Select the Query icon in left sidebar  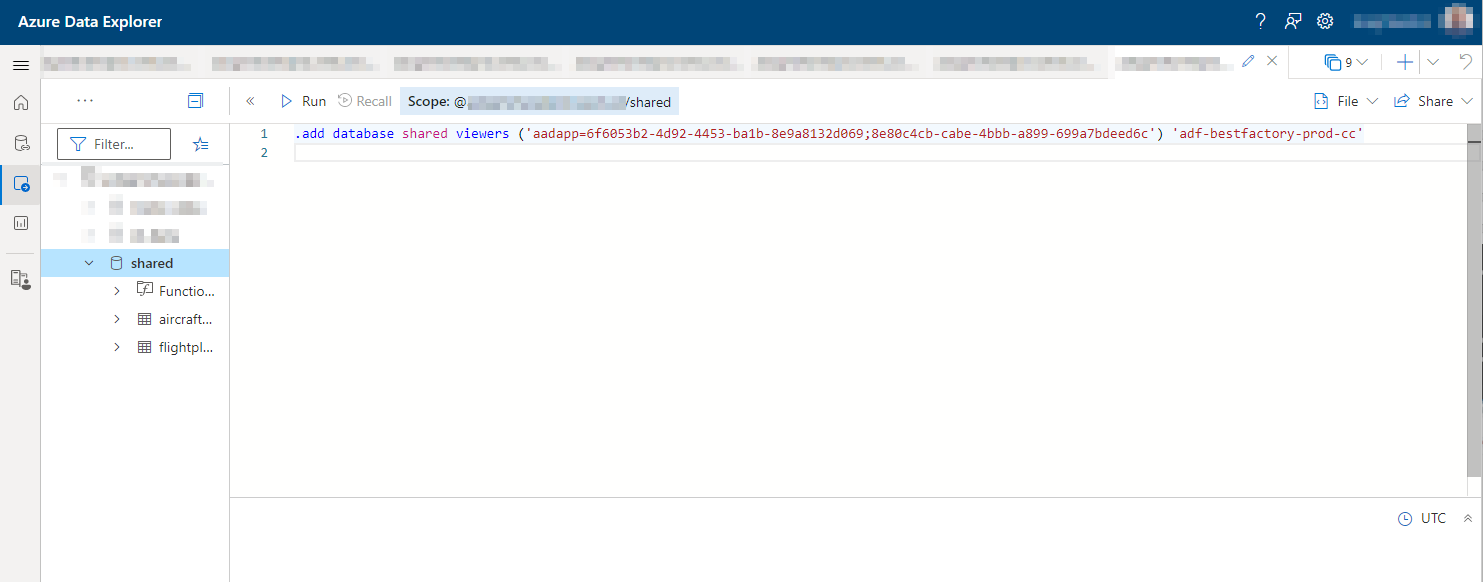pyautogui.click(x=20, y=183)
